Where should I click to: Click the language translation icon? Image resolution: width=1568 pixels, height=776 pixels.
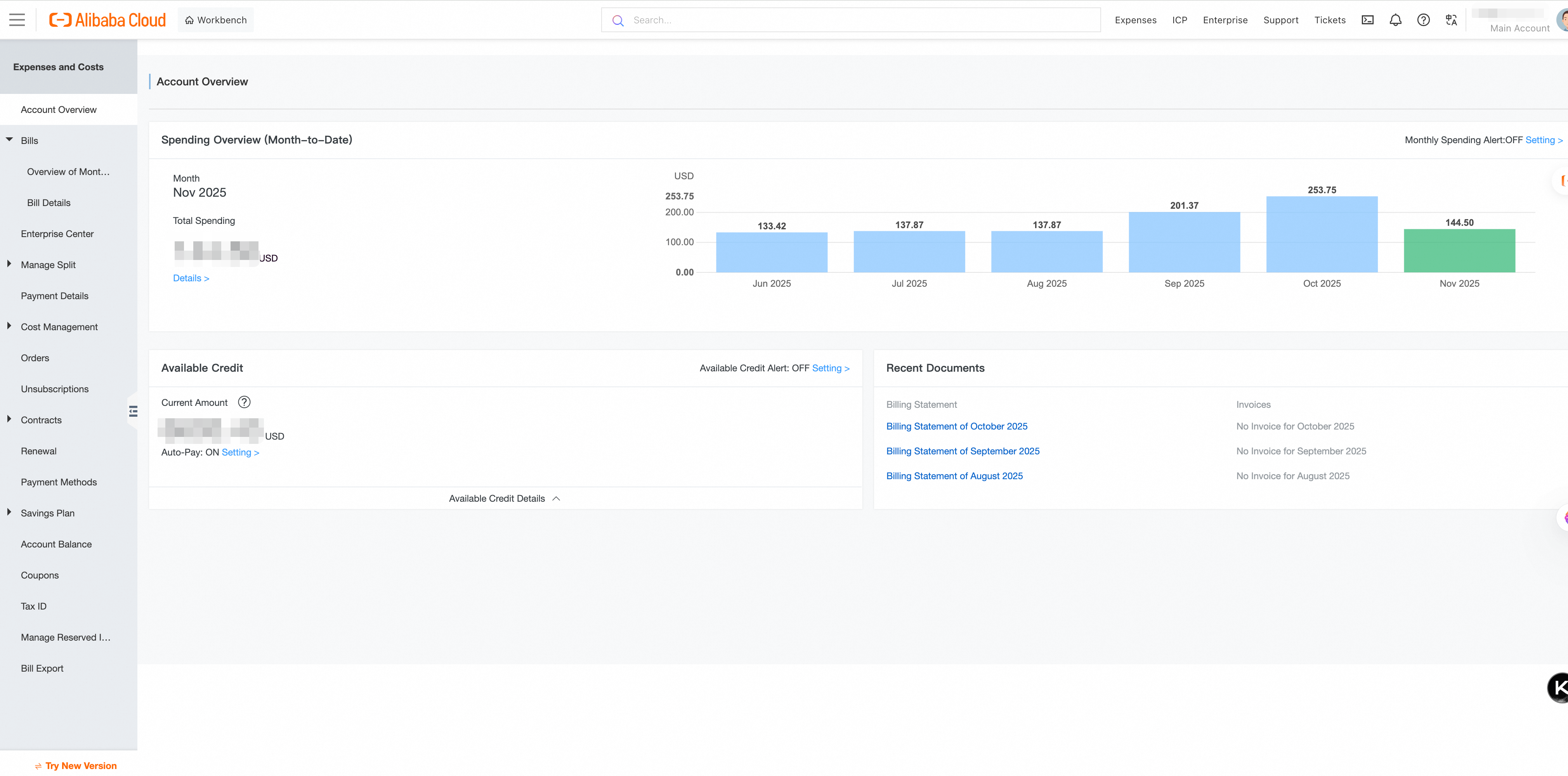coord(1451,20)
